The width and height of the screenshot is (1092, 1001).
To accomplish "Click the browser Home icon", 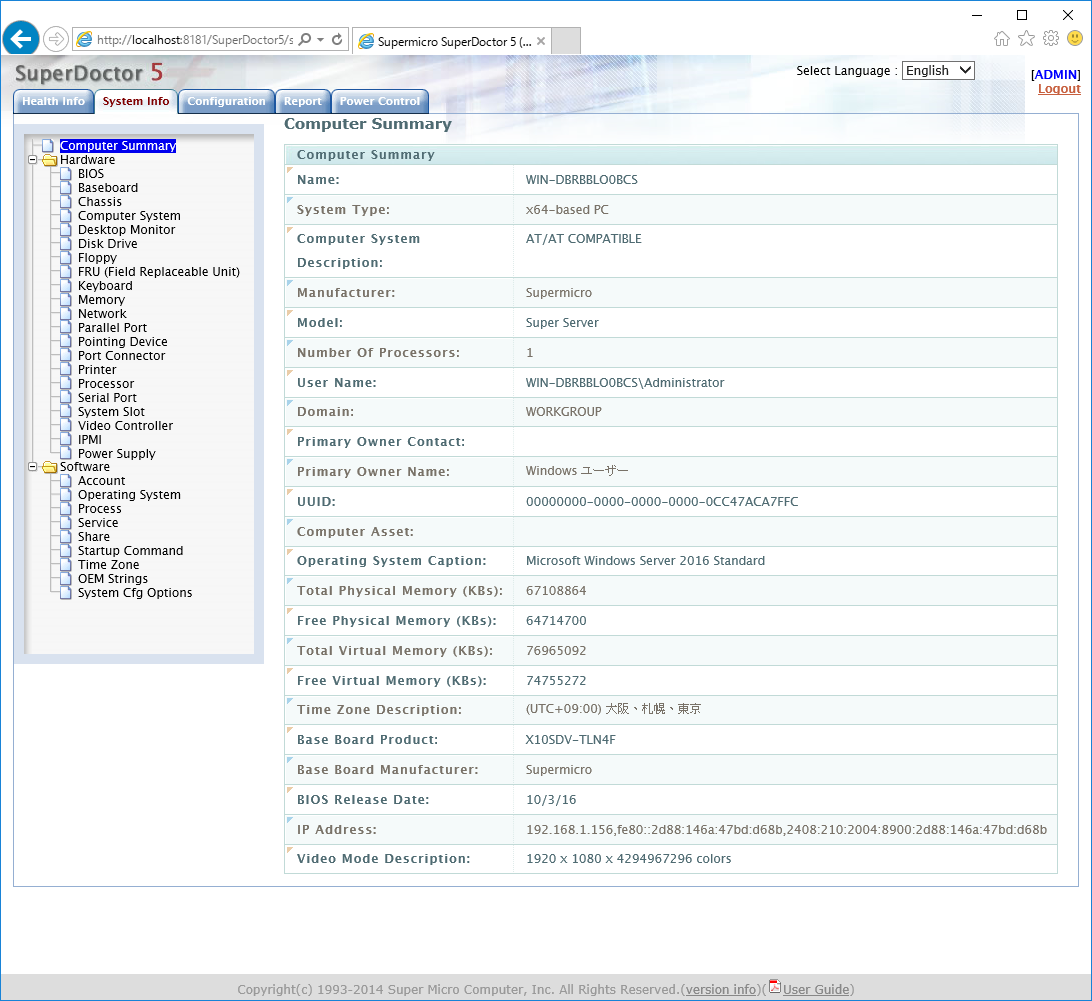I will pos(1001,38).
